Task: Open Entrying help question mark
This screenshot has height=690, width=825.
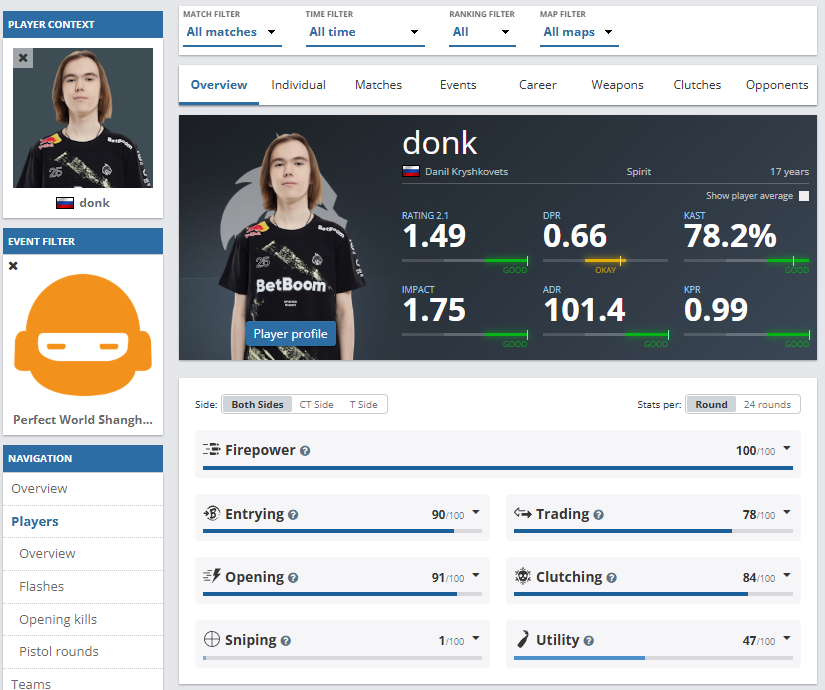Action: [293, 515]
